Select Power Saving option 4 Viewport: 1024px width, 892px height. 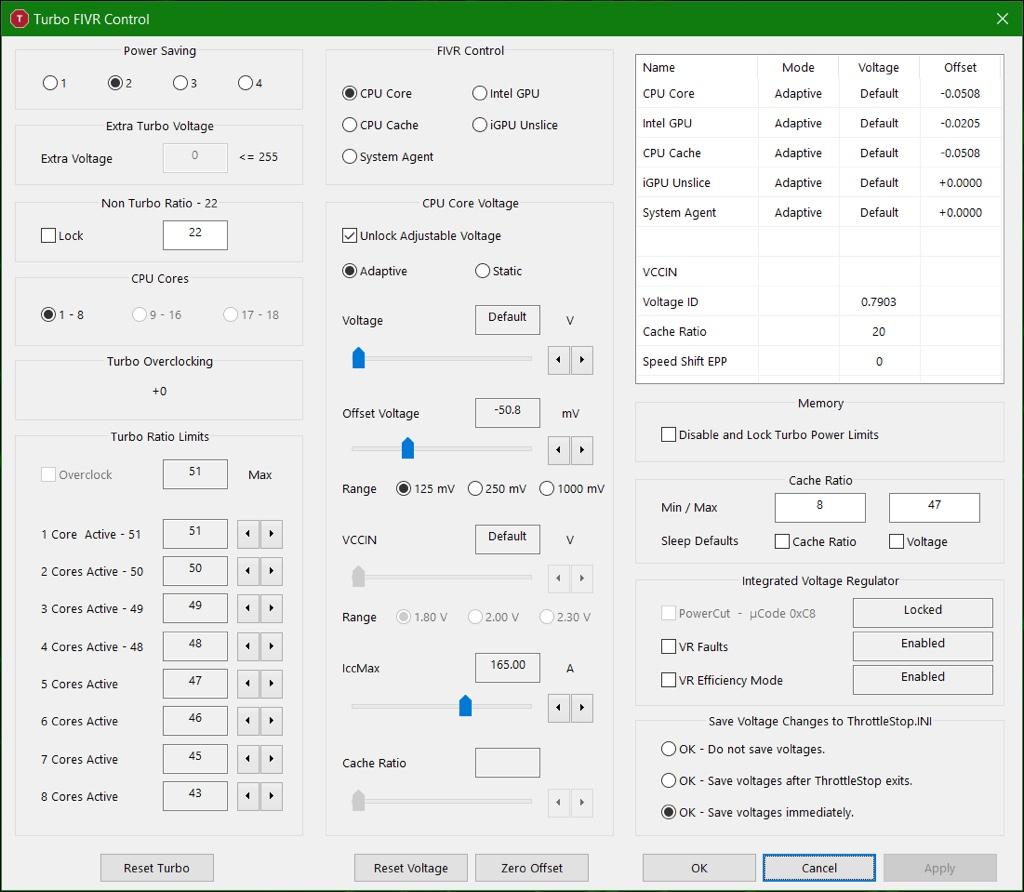[x=250, y=83]
